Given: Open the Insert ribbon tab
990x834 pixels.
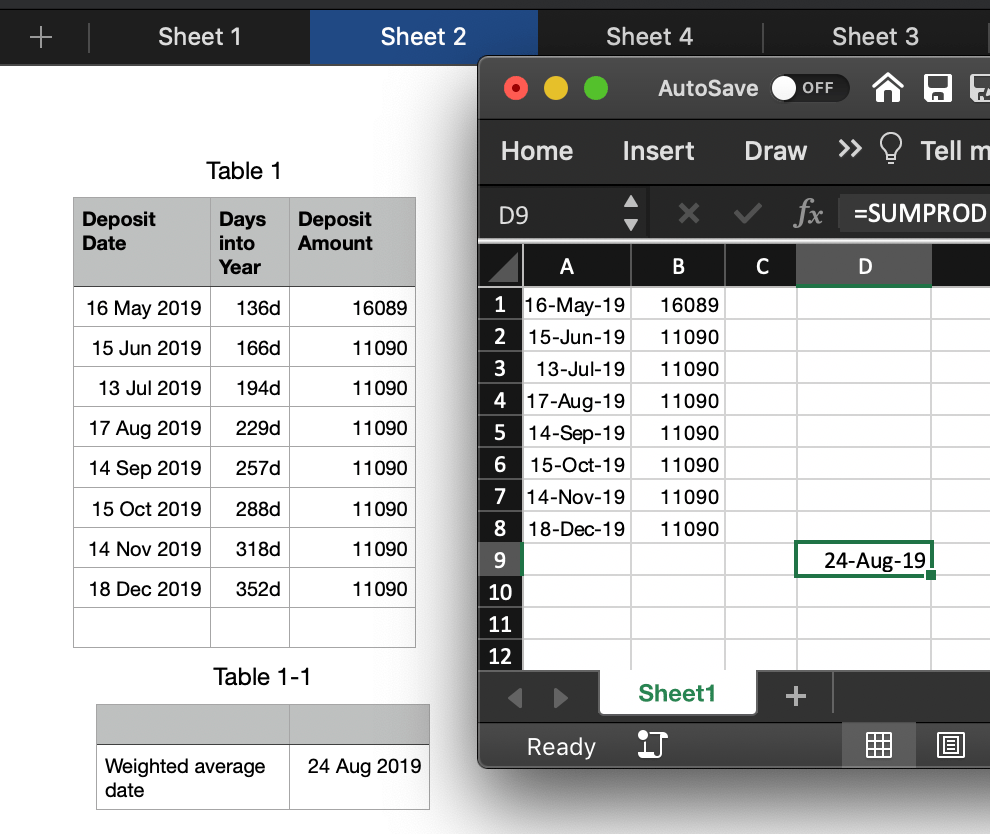Looking at the screenshot, I should 658,151.
